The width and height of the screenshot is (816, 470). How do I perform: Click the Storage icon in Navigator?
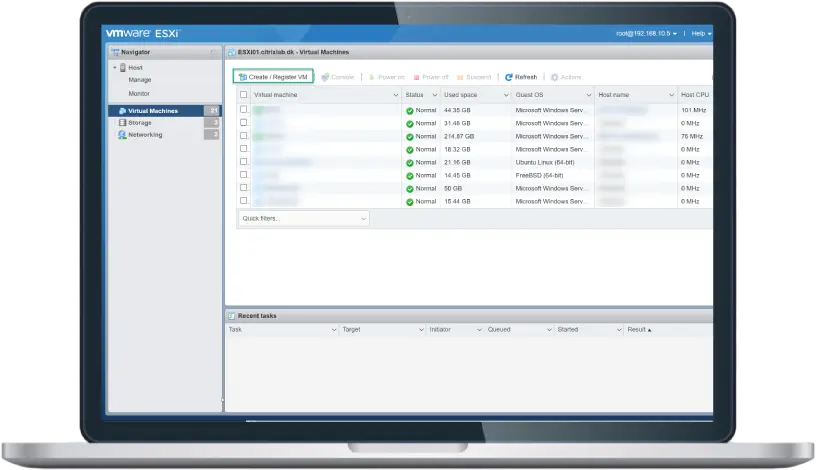[122, 123]
